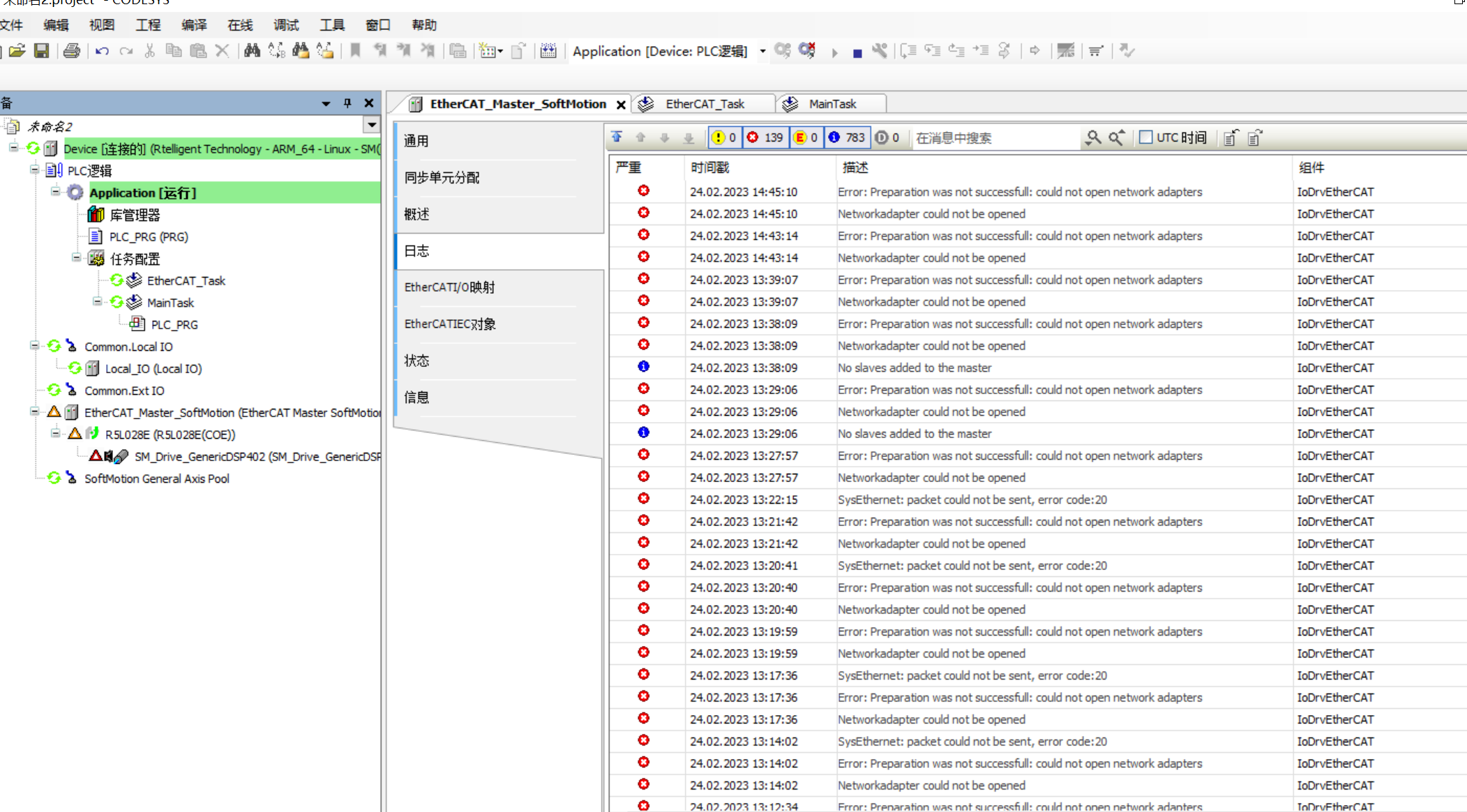Click the Print icon in toolbar
The width and height of the screenshot is (1467, 812).
pyautogui.click(x=72, y=51)
